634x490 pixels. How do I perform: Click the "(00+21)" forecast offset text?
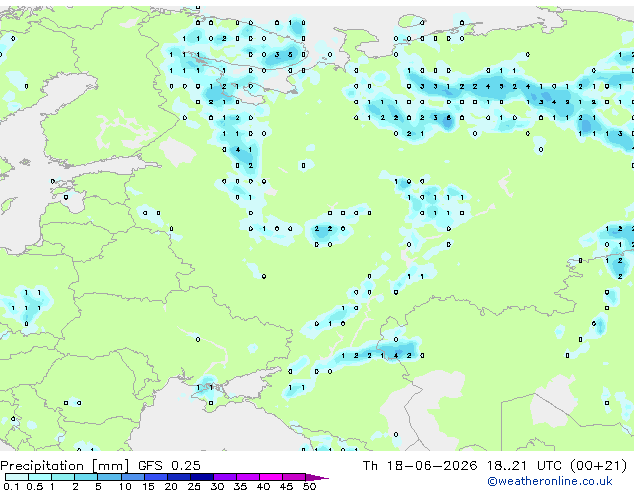(x=598, y=466)
